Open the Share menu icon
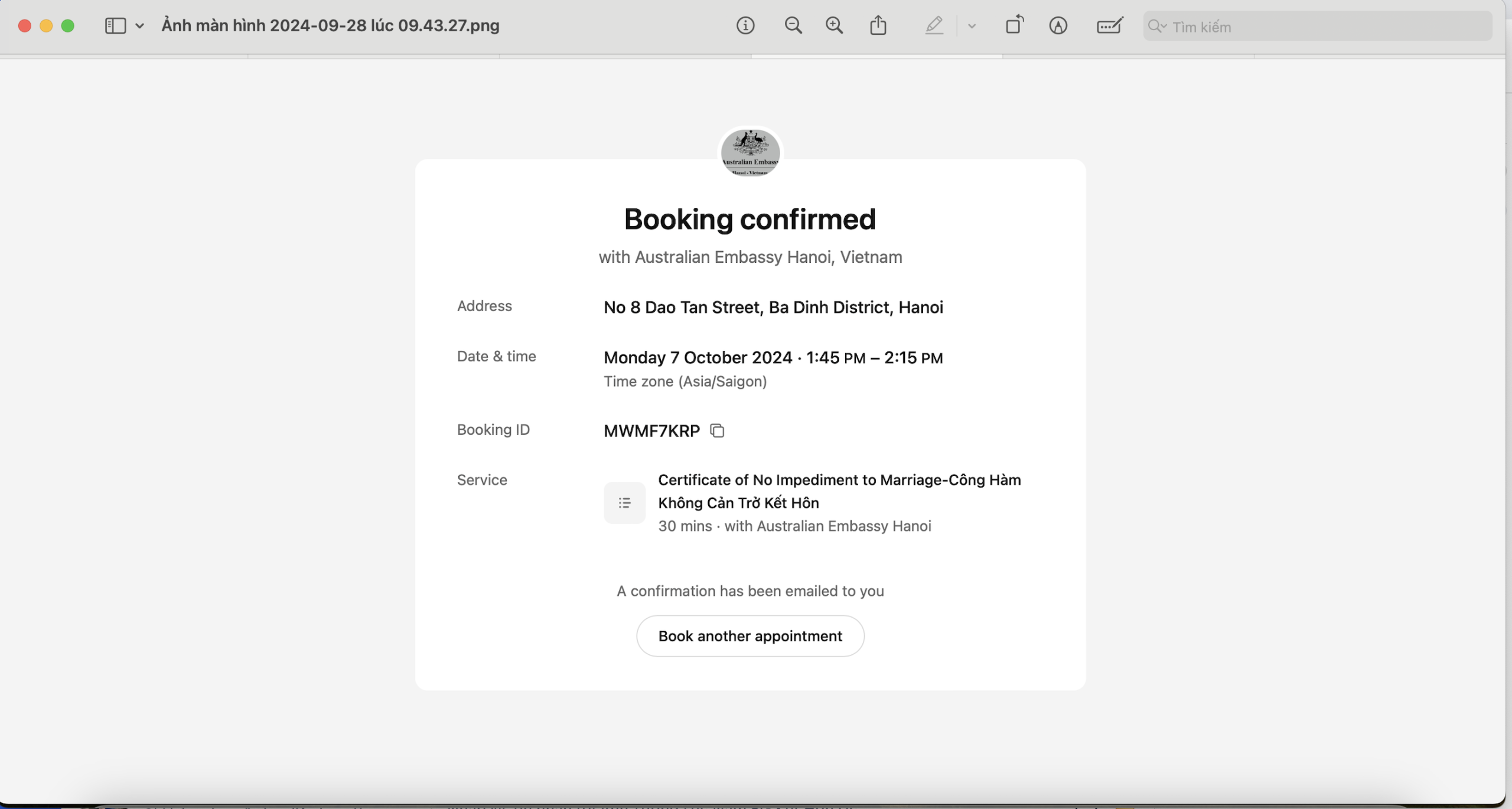Viewport: 1512px width, 809px height. (x=878, y=25)
